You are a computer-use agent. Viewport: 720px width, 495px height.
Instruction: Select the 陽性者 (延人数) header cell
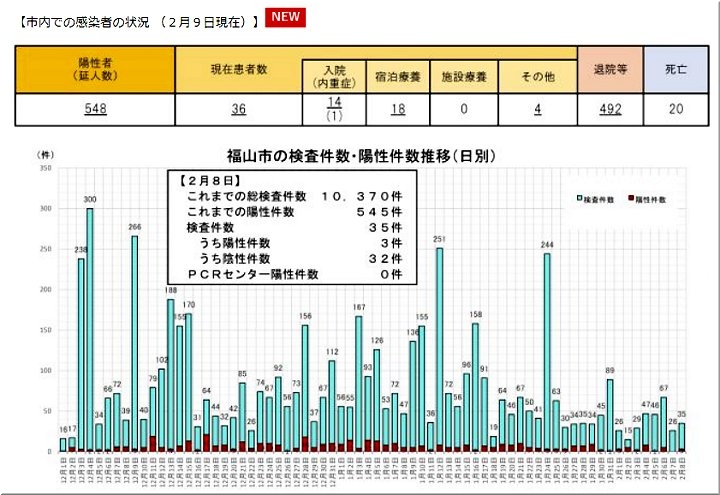point(95,69)
